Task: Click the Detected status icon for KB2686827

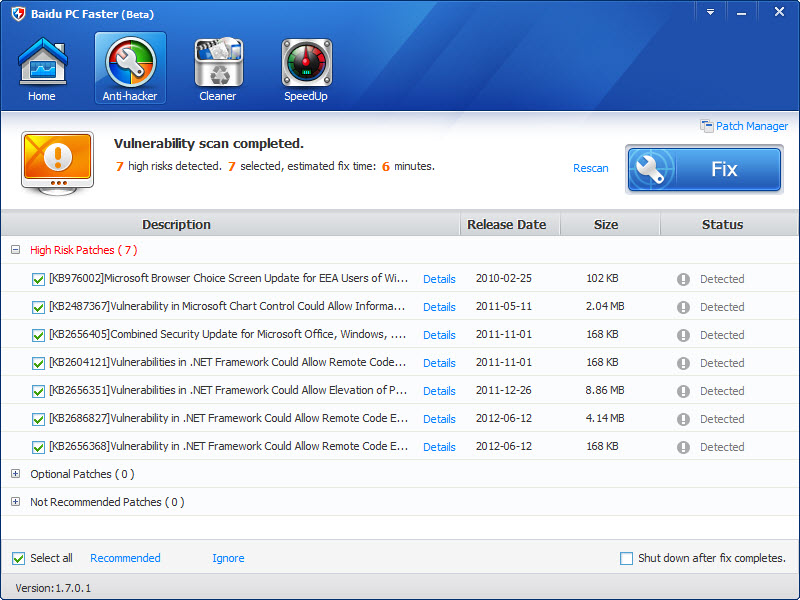Action: pyautogui.click(x=683, y=419)
